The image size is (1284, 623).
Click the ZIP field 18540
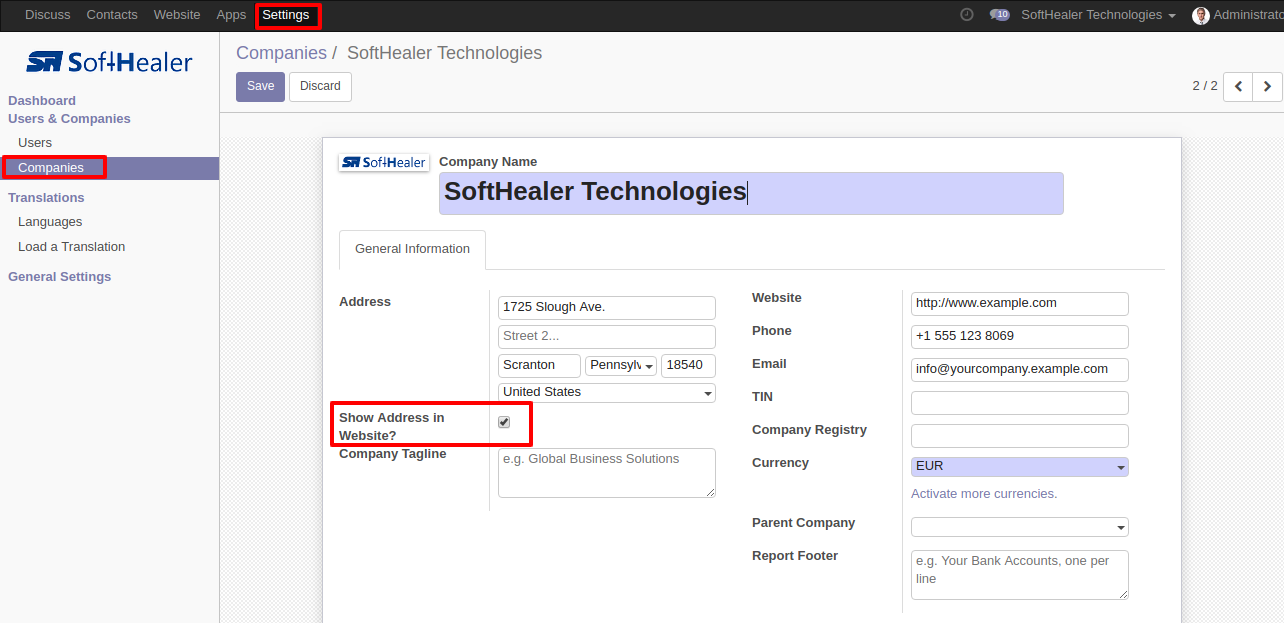pos(688,366)
